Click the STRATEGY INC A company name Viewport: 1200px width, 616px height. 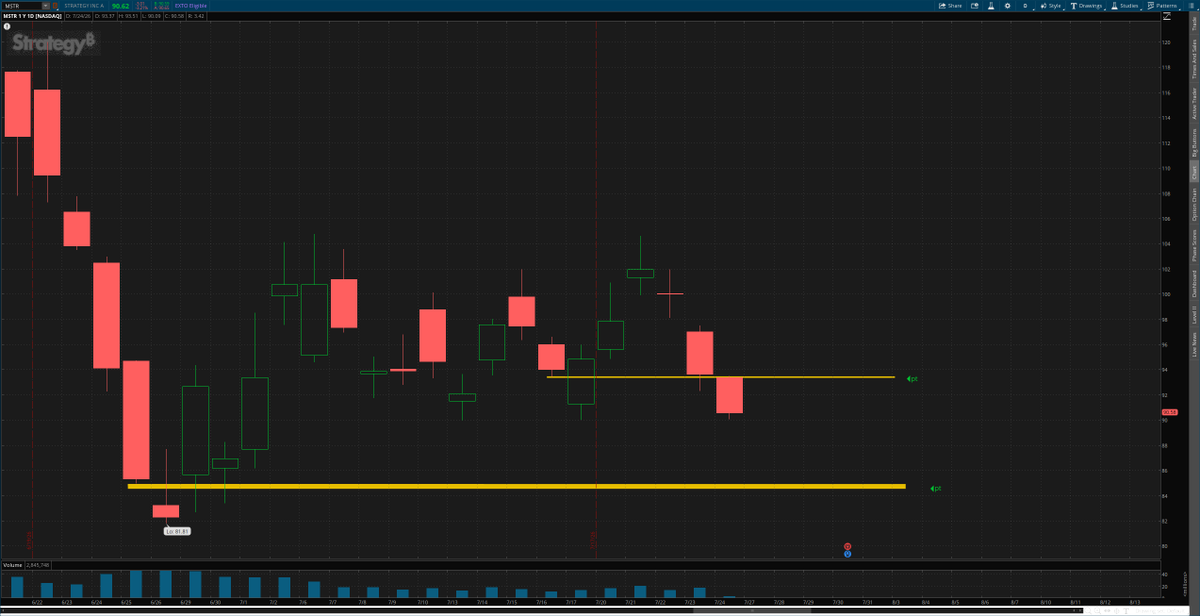(x=84, y=5)
